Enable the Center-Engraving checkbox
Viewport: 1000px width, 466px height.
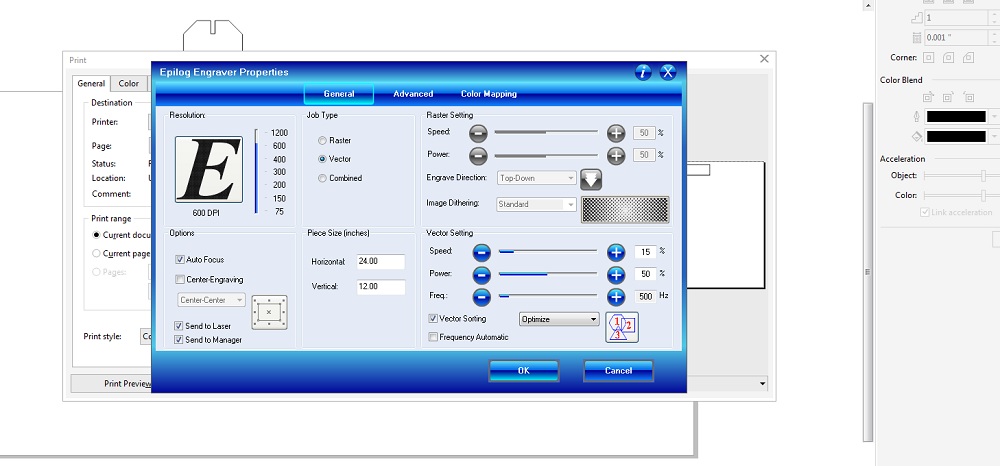click(179, 279)
